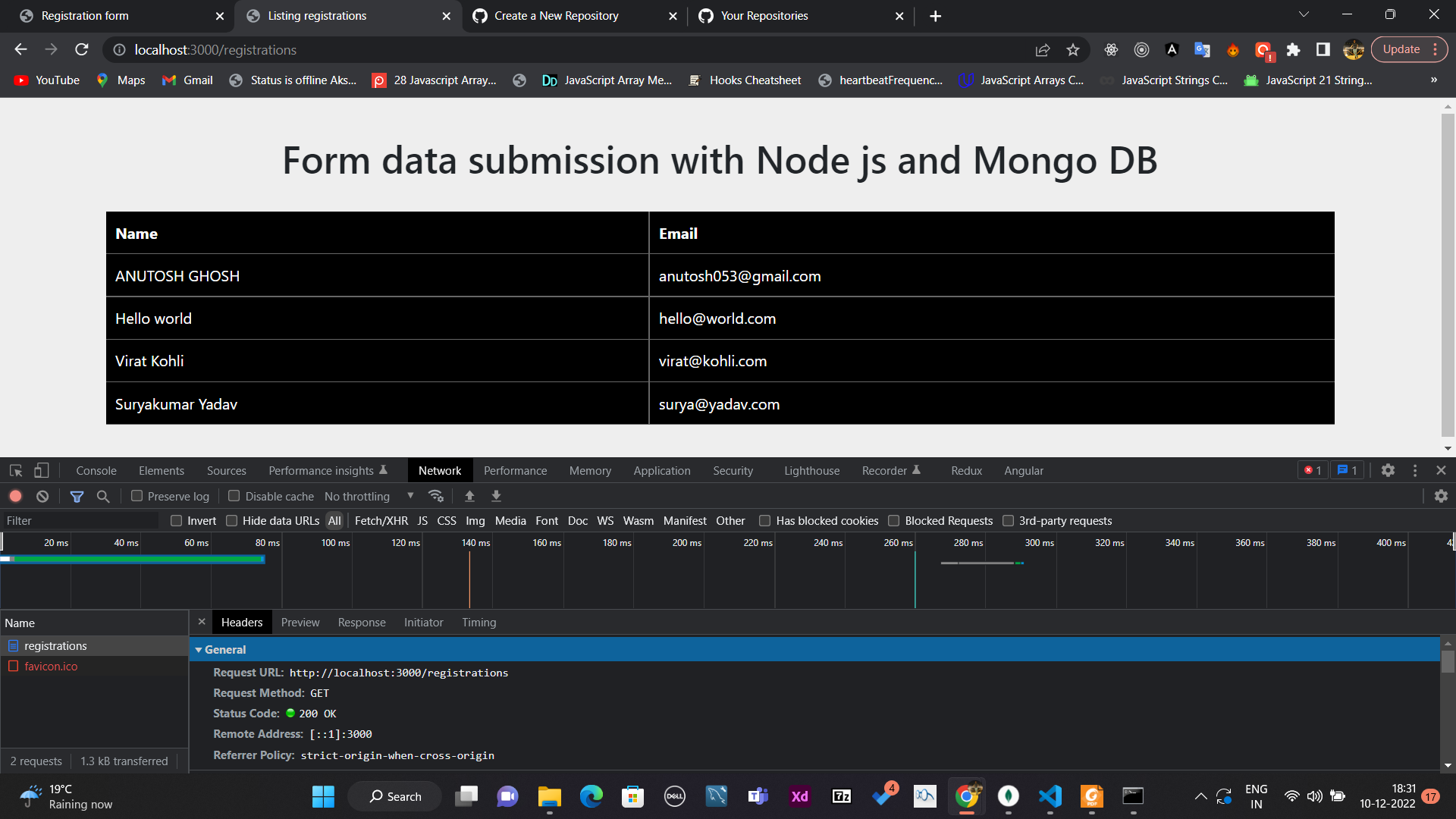Open Visual Studio Code from the taskbar

click(x=1050, y=796)
